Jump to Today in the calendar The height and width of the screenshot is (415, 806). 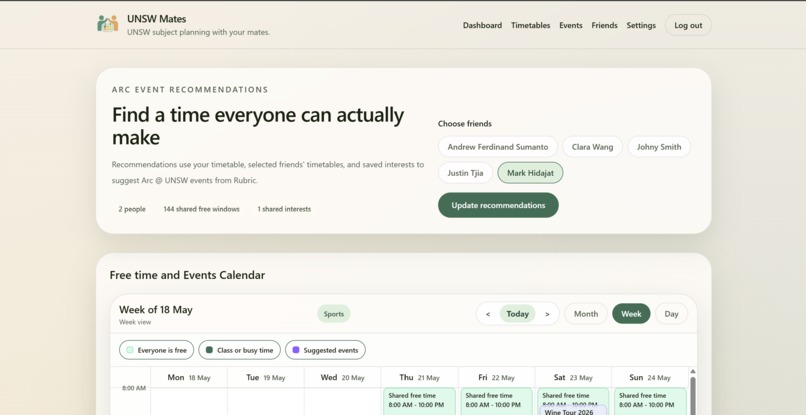click(x=517, y=314)
